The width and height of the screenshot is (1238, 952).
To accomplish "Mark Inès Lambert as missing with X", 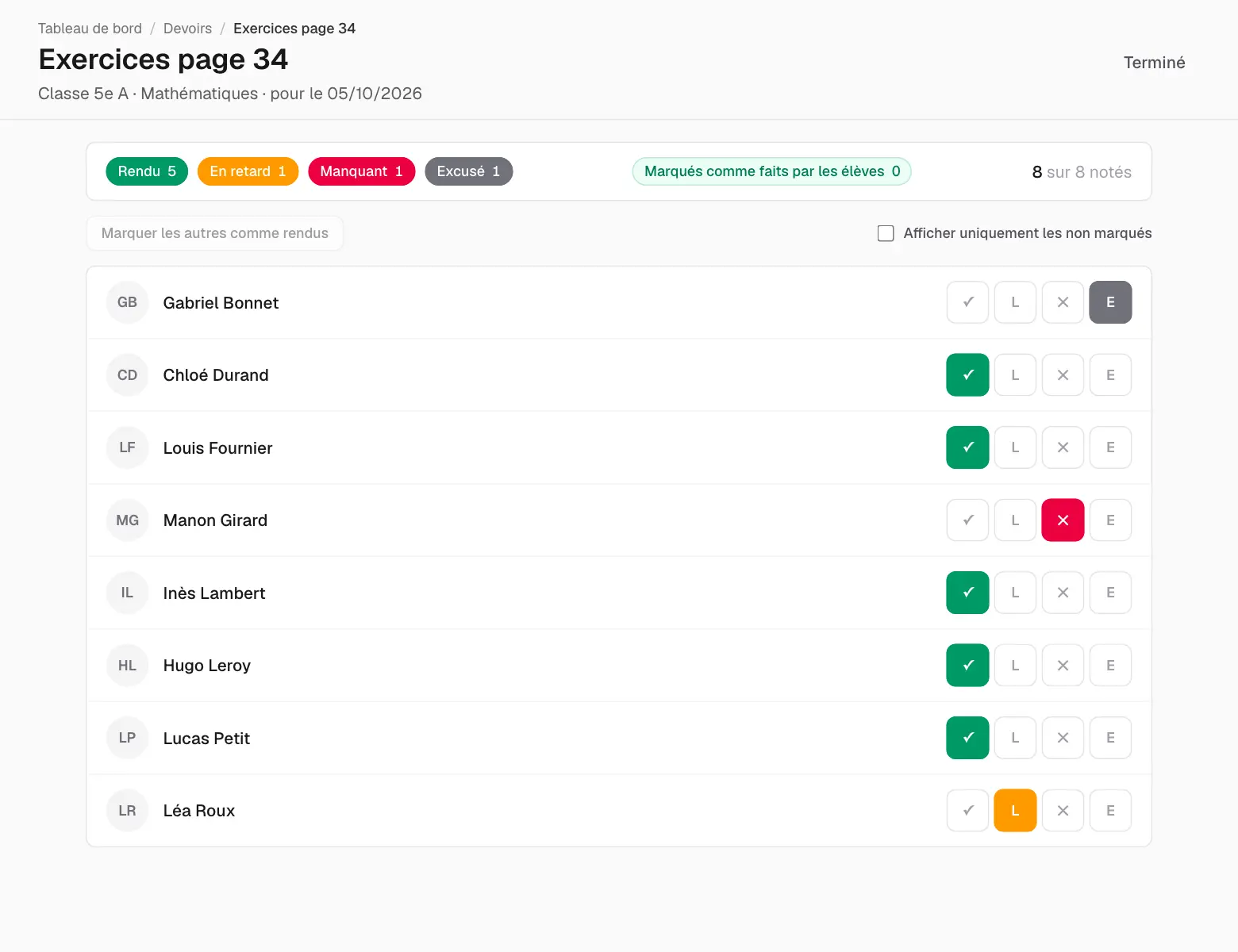I will (1063, 593).
